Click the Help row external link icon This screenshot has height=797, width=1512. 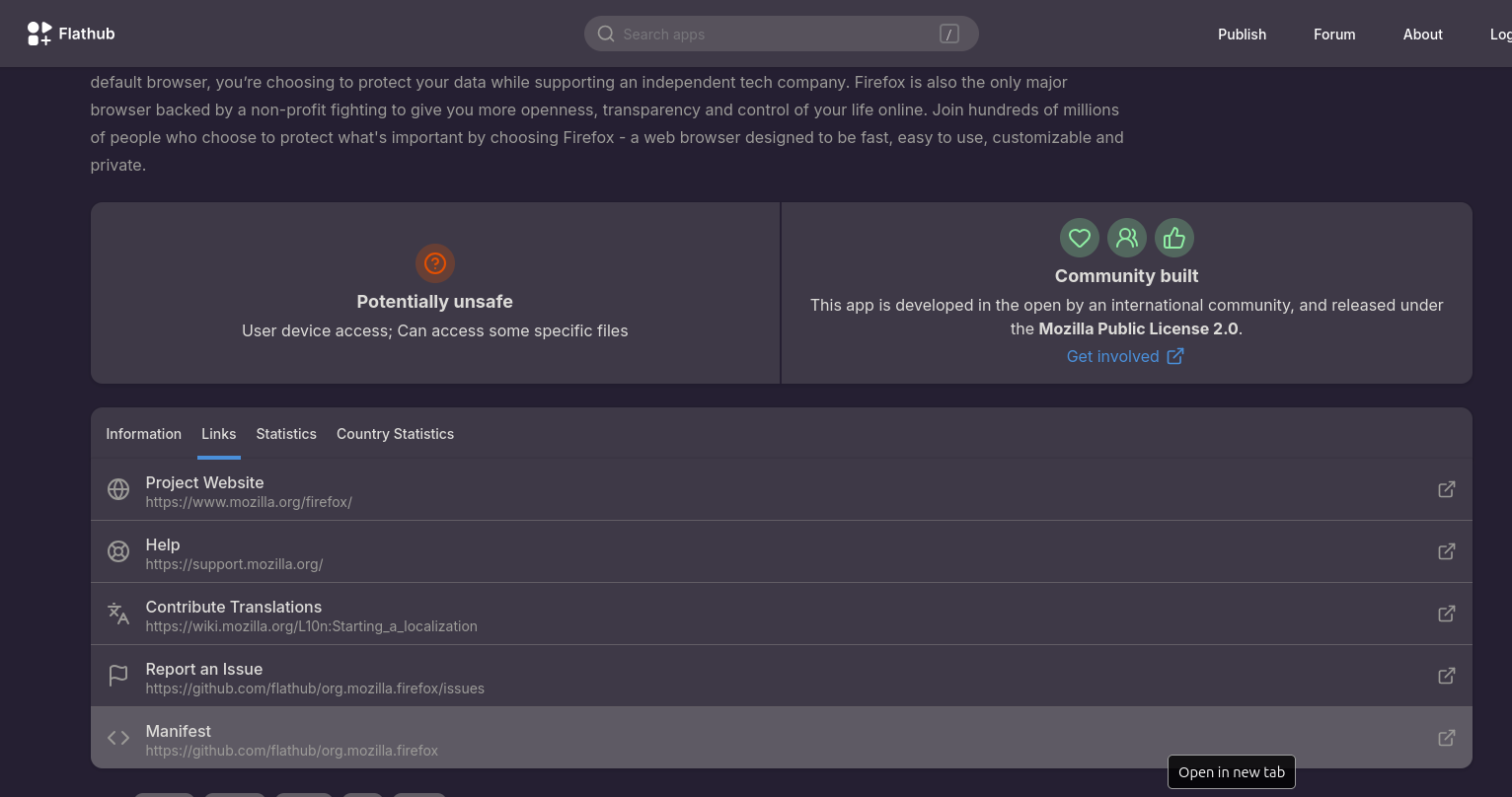tap(1446, 551)
